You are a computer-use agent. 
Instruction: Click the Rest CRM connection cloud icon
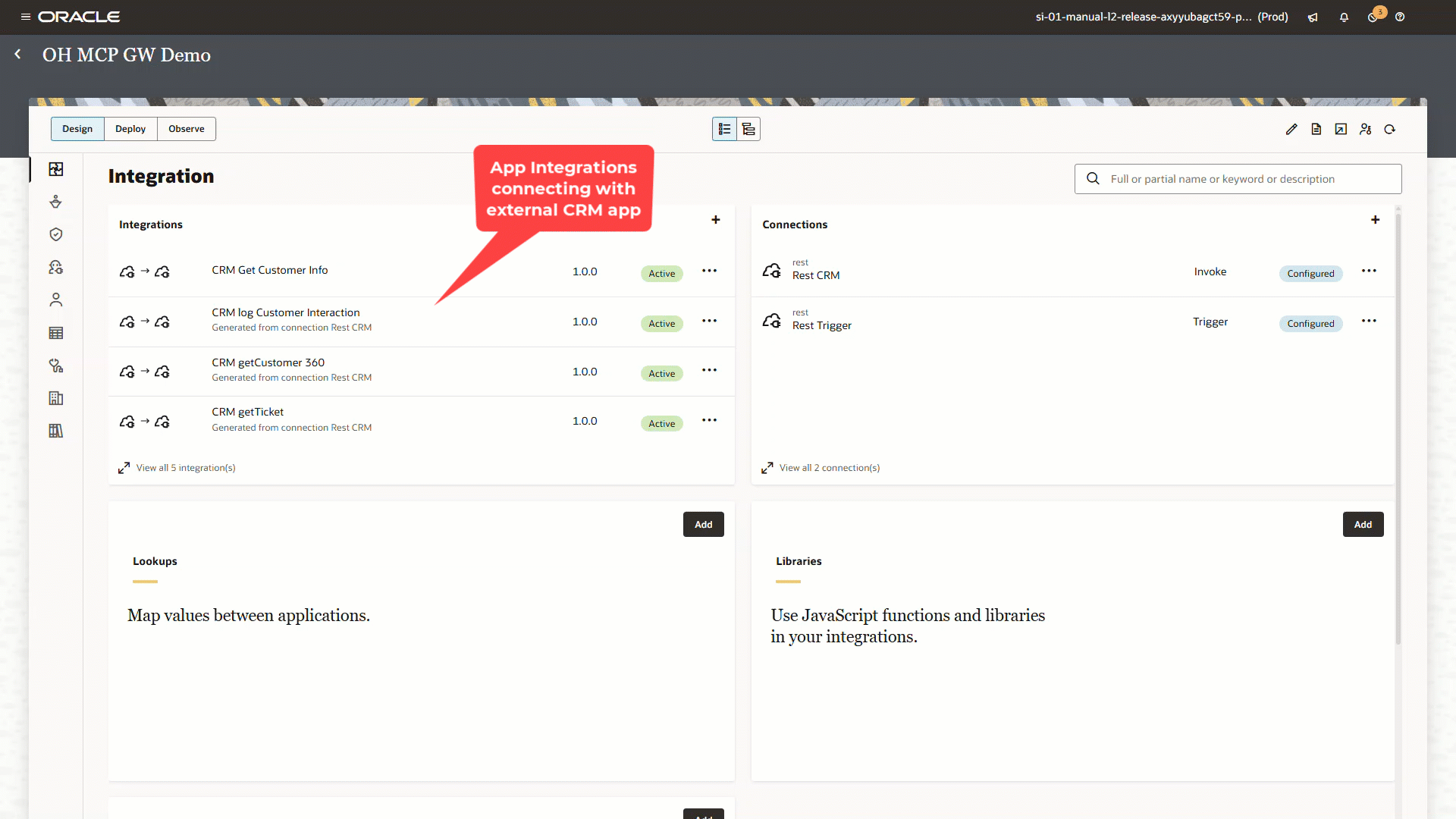[772, 271]
